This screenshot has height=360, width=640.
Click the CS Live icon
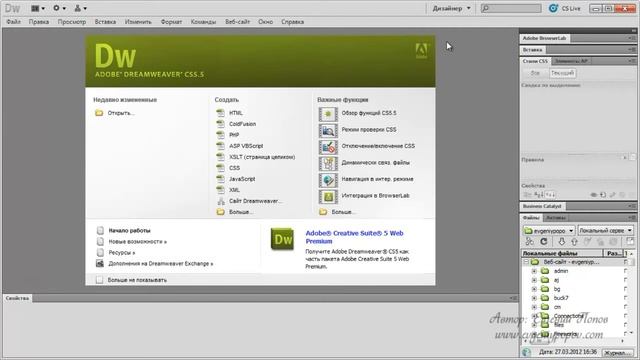pyautogui.click(x=553, y=8)
